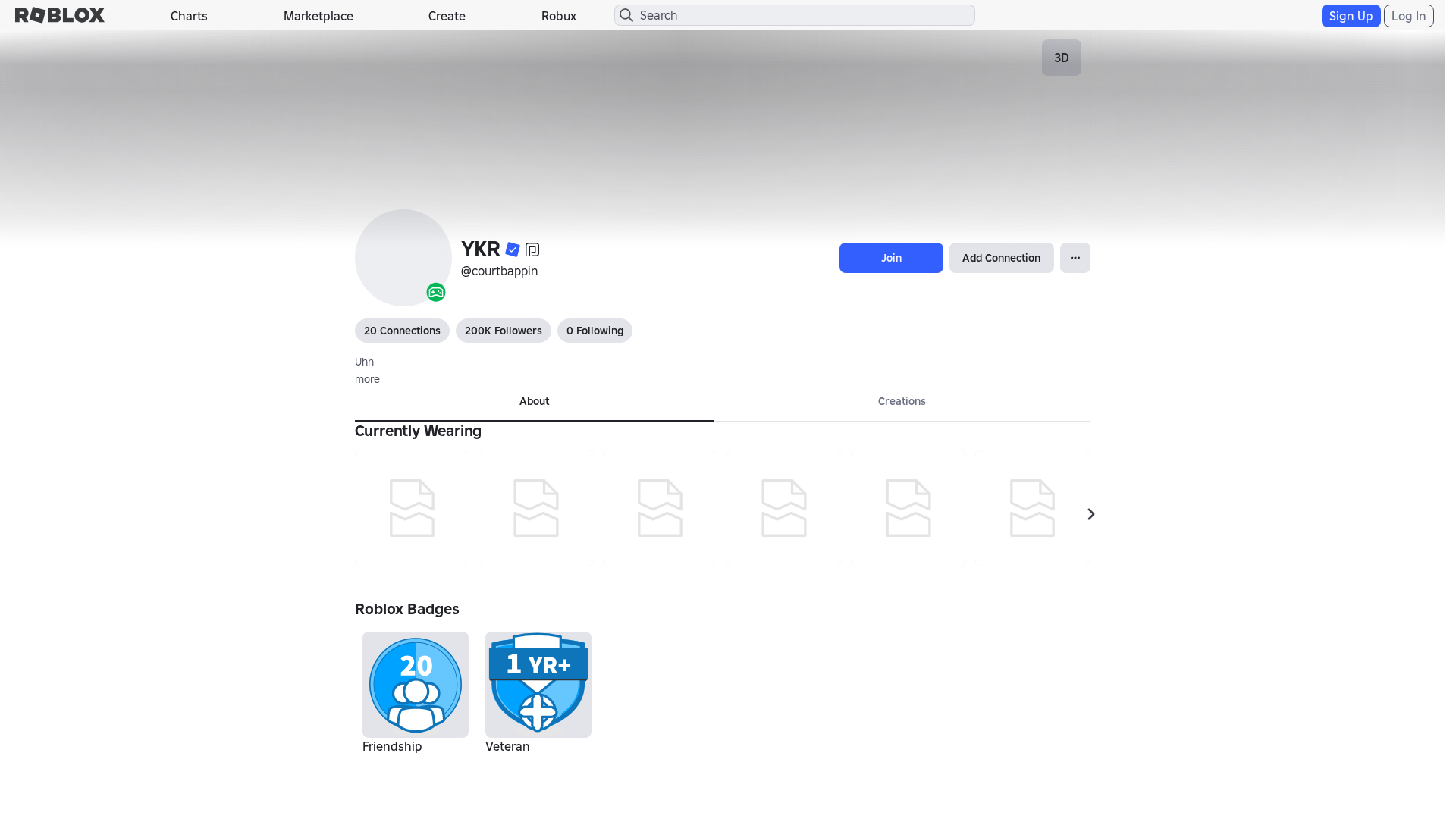Click the search magnifier icon
The image size is (1456, 819).
pos(626,15)
